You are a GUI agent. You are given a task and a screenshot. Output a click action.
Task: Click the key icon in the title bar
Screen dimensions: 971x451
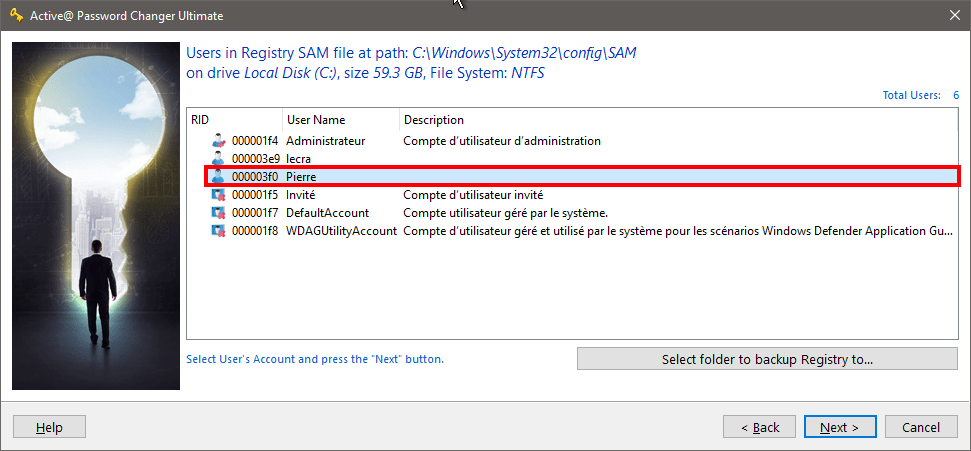point(17,15)
